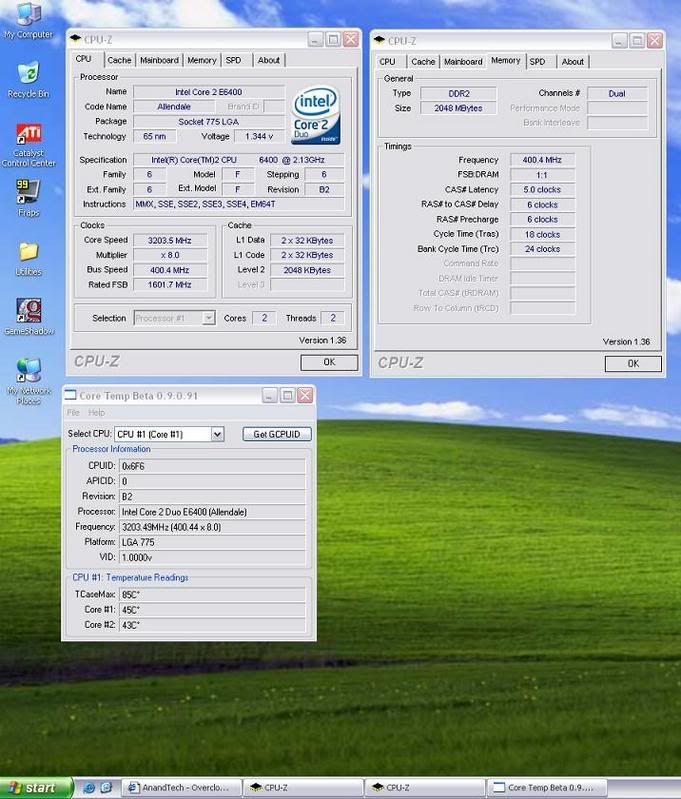Open About tab in right CPU-Z window

click(572, 62)
